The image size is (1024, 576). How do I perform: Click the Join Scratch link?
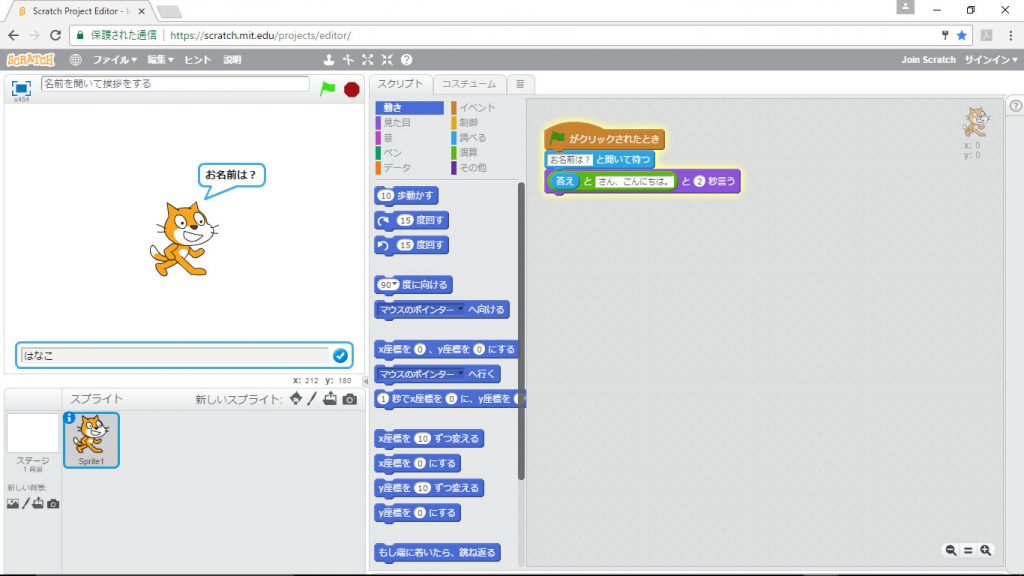coord(928,59)
